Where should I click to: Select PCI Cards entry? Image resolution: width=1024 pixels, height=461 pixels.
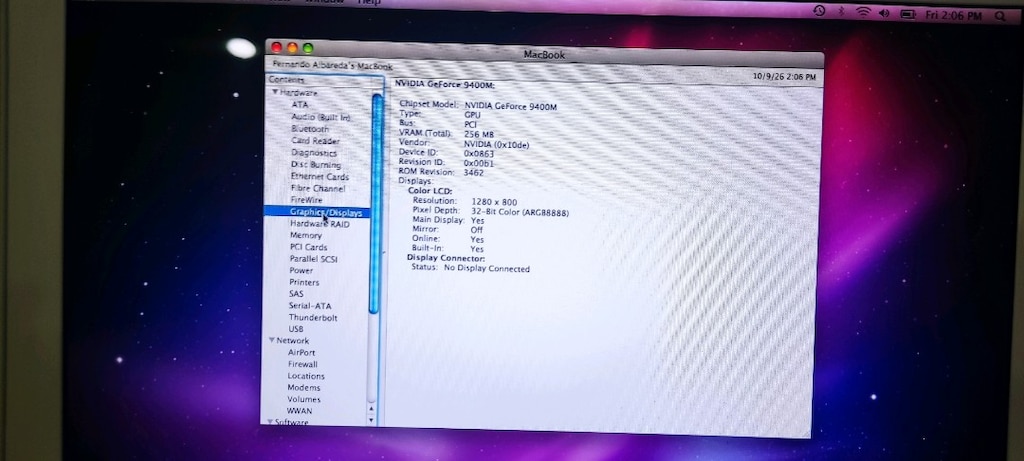pos(308,247)
